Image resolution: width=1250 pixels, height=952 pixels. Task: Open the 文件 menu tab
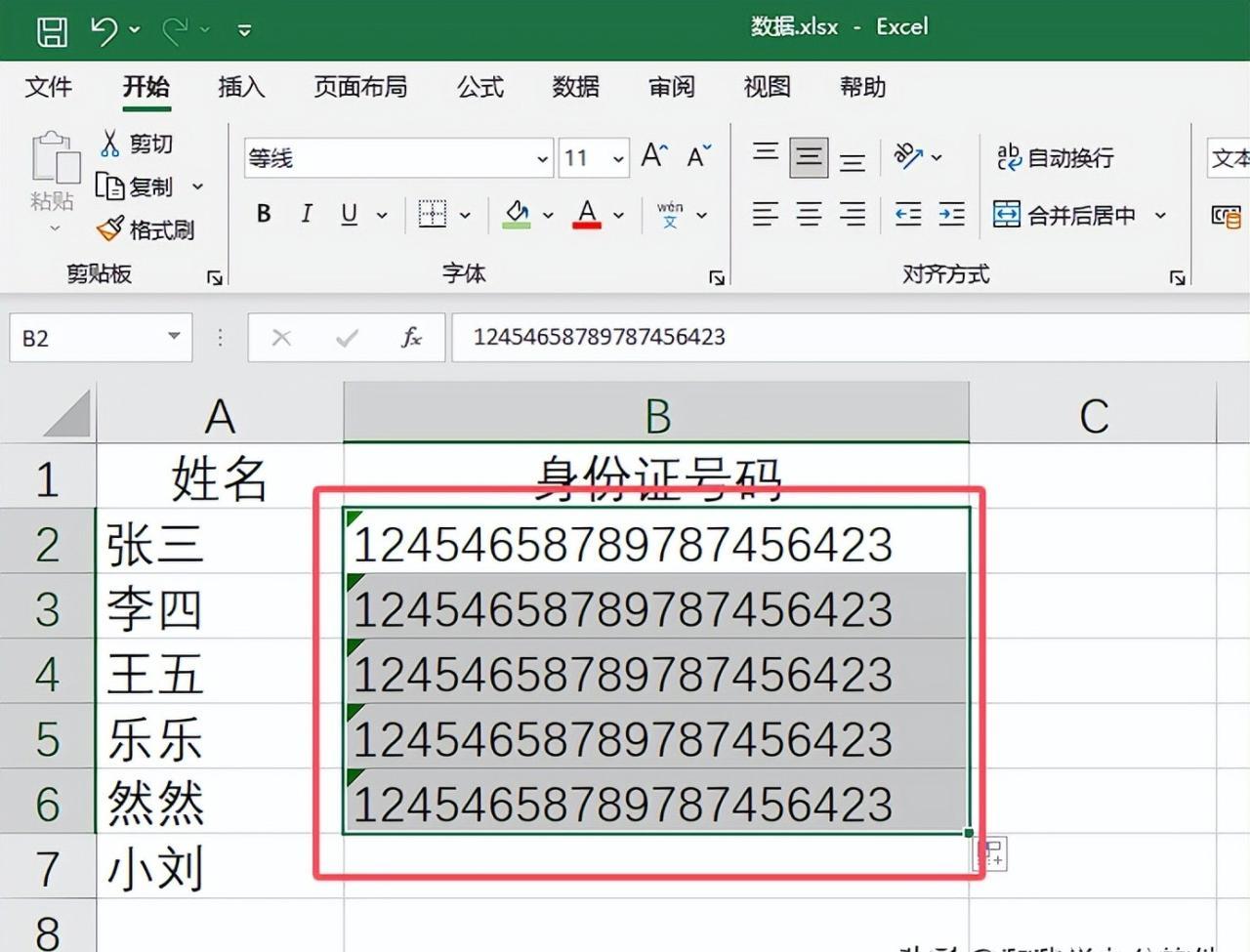48,87
